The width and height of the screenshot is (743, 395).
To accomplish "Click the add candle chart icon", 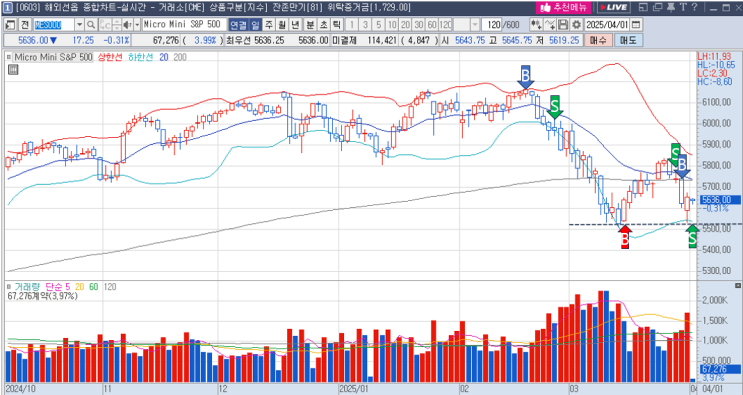I will click(536, 25).
